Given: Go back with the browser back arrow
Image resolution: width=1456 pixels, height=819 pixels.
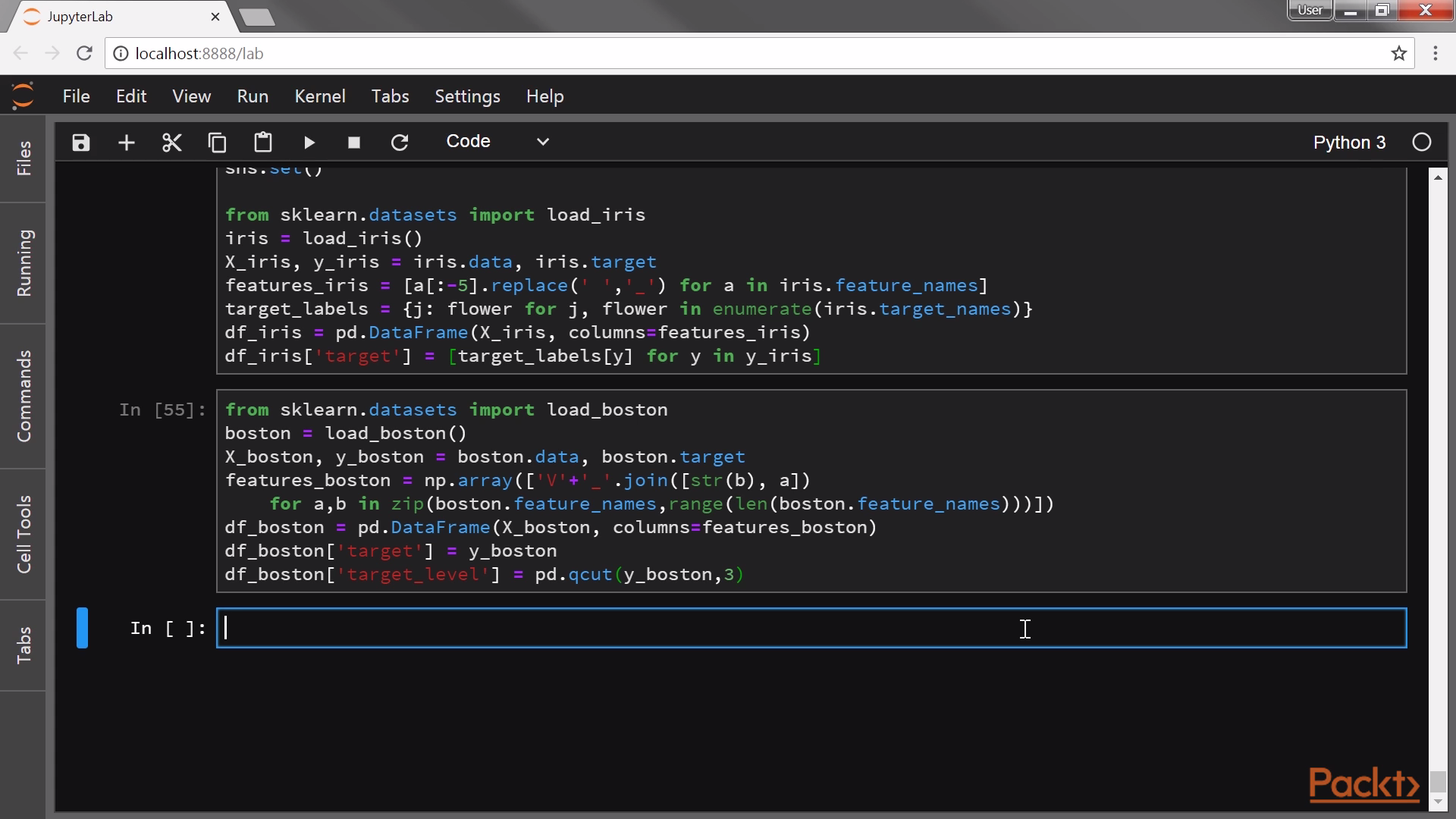Looking at the screenshot, I should [x=20, y=53].
